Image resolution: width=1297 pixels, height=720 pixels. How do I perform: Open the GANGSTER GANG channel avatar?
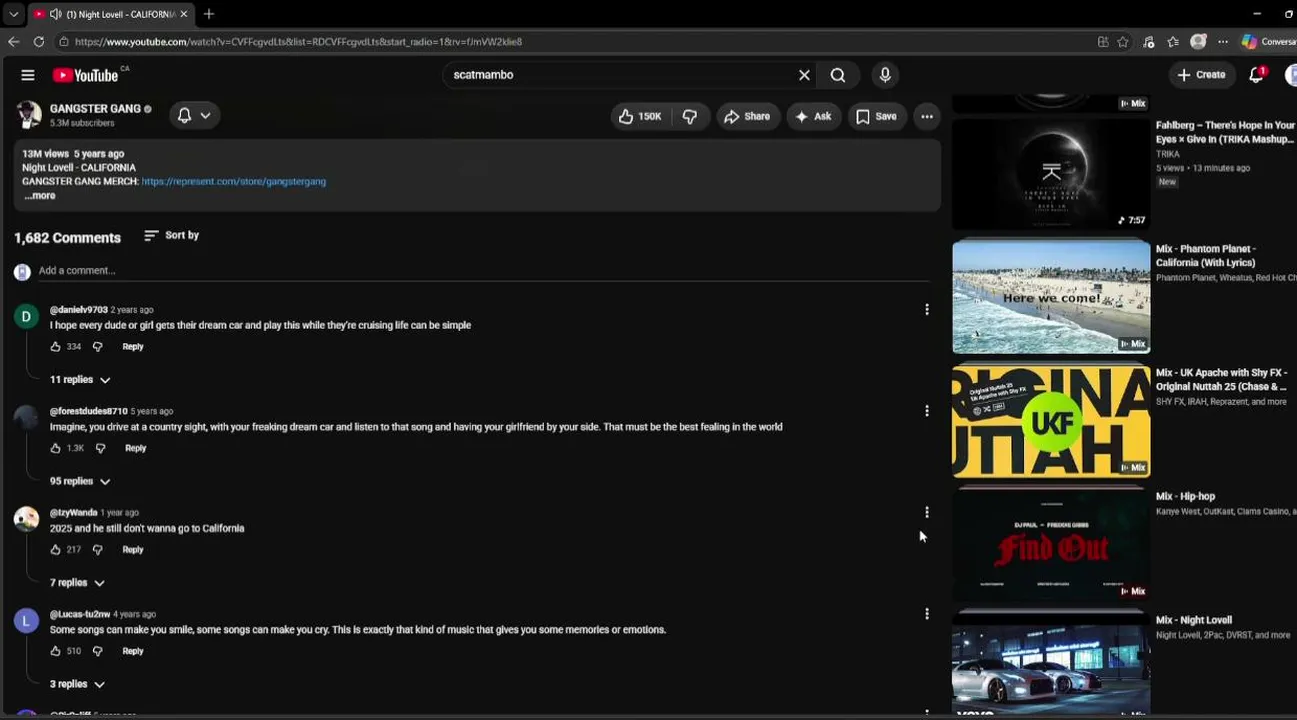(x=29, y=115)
